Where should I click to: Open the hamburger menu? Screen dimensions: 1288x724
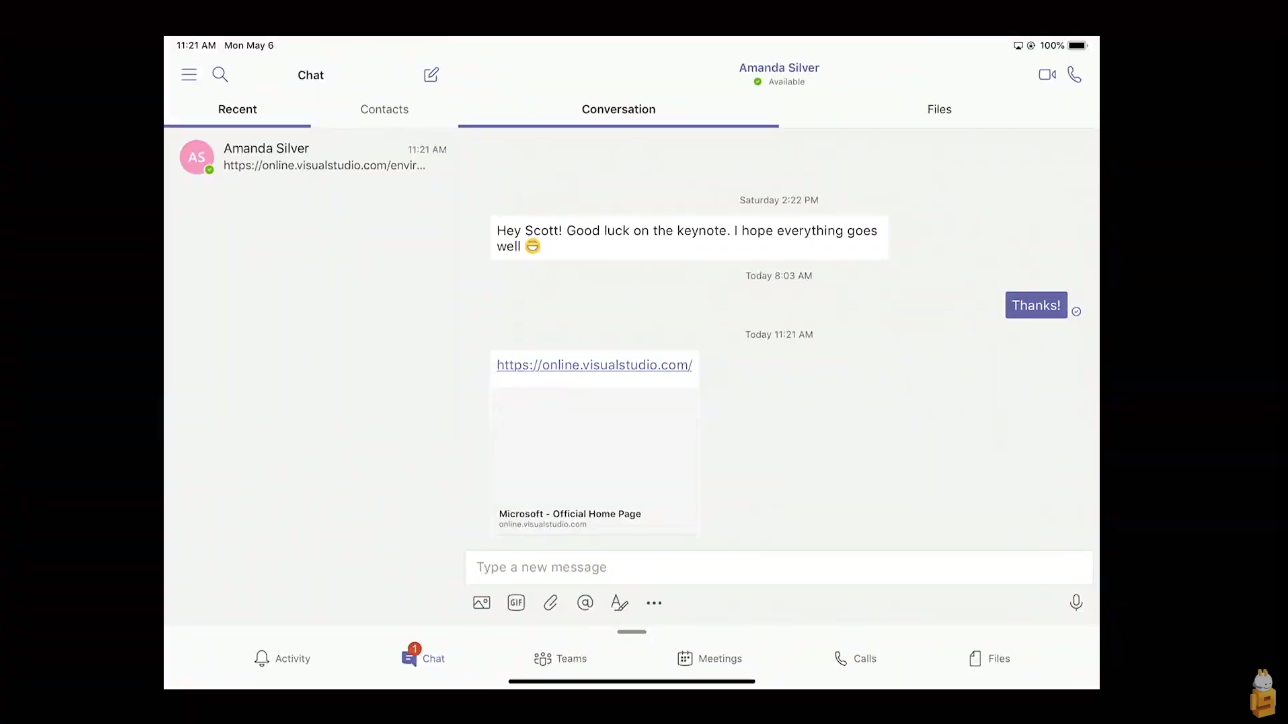coord(189,75)
